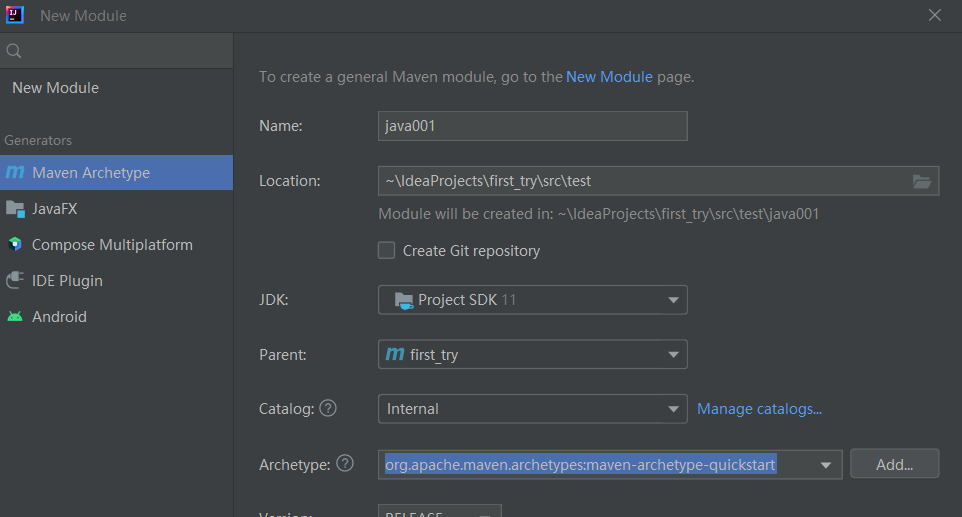The image size is (962, 517).
Task: Expand the Archetype combo box arrow
Action: tap(826, 465)
